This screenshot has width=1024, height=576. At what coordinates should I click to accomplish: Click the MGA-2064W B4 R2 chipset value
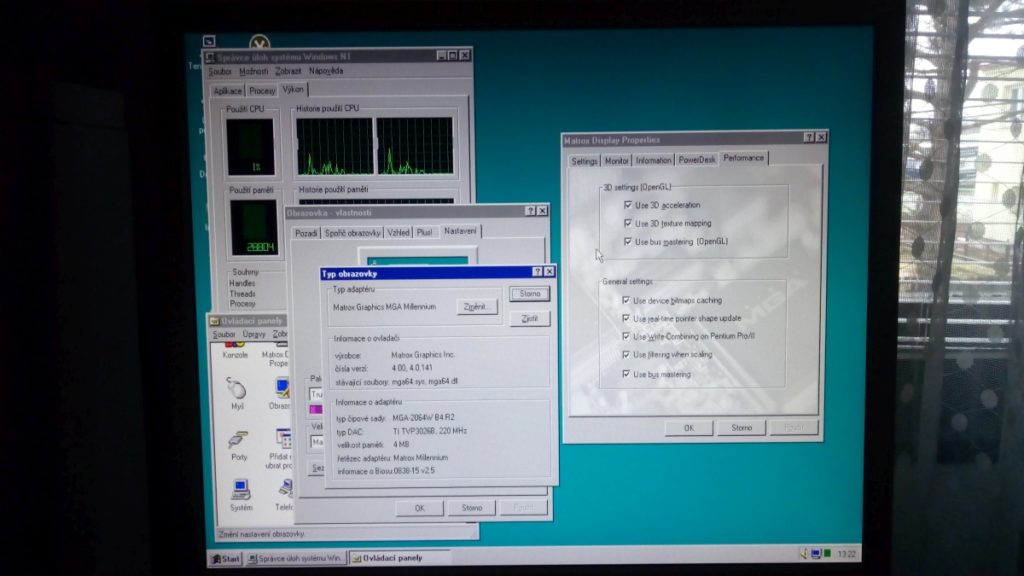coord(423,417)
